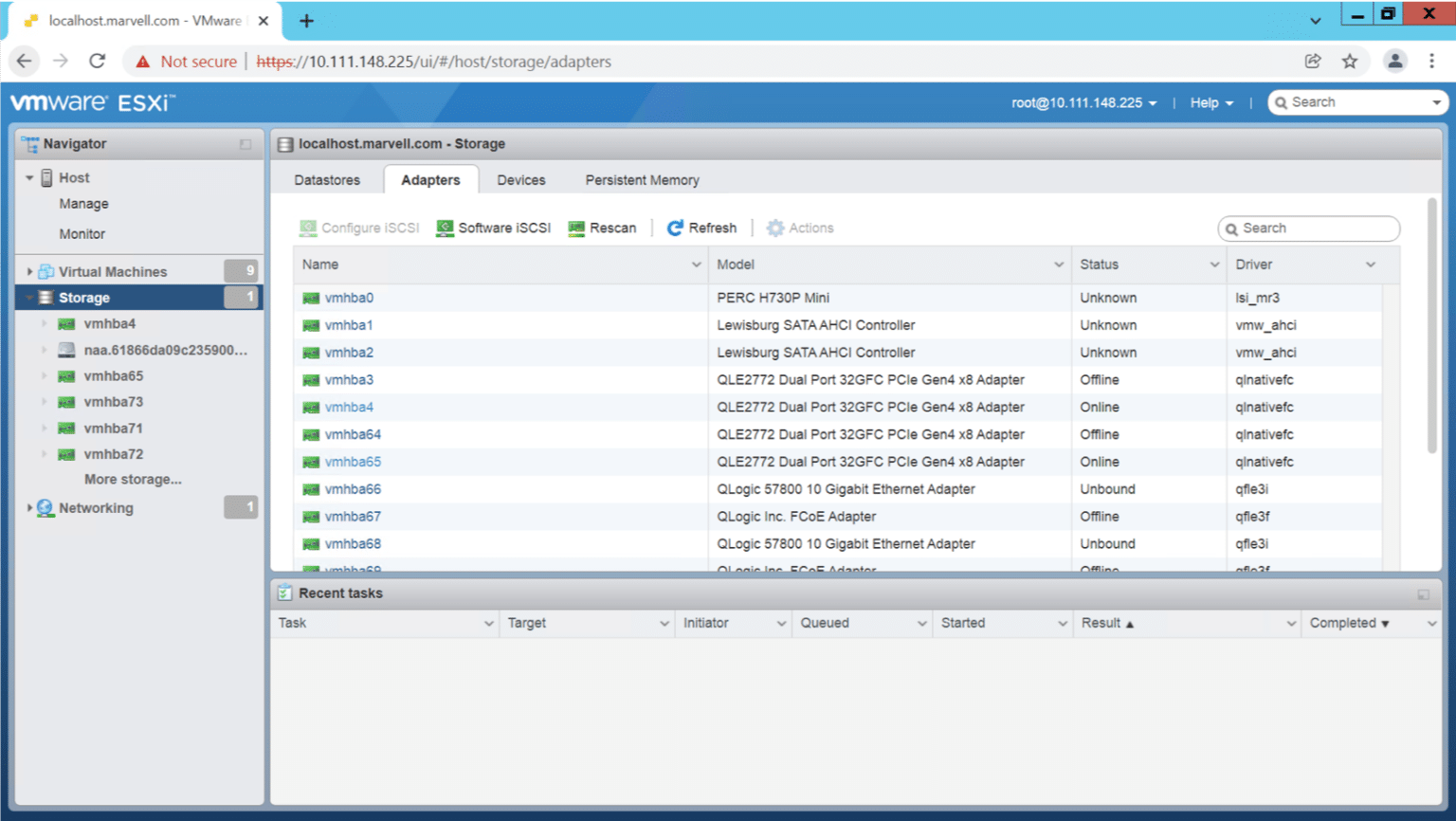Reload the page with refresh icon
The height and width of the screenshot is (821, 1456).
point(97,61)
